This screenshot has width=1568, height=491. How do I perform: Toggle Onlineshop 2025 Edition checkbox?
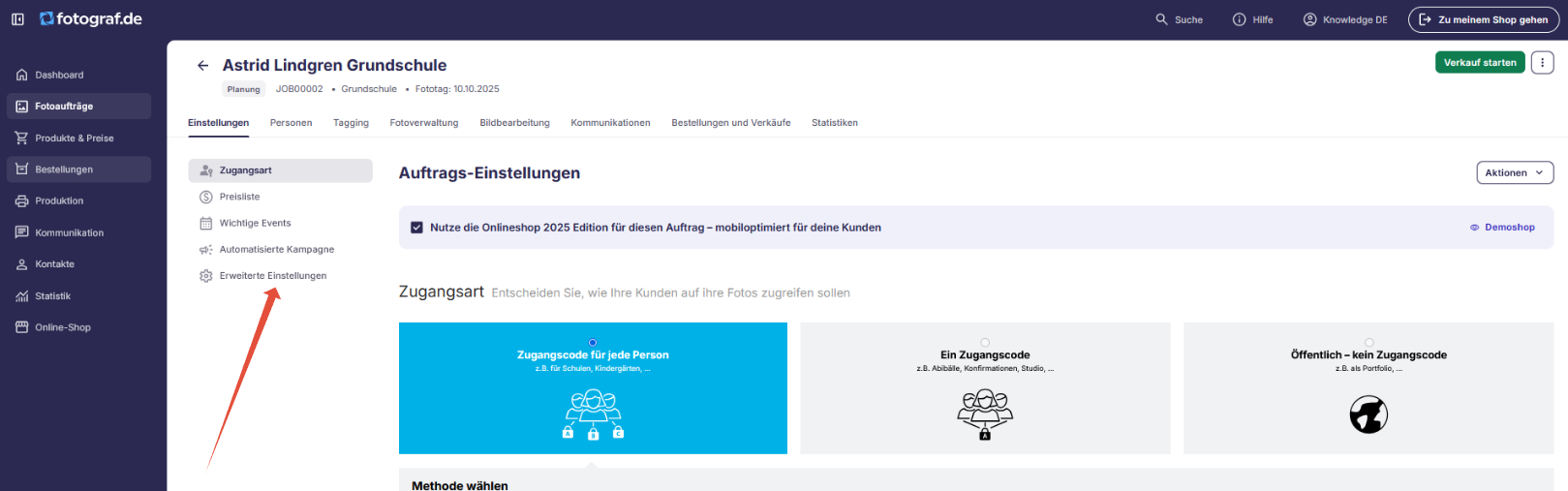[x=416, y=228]
